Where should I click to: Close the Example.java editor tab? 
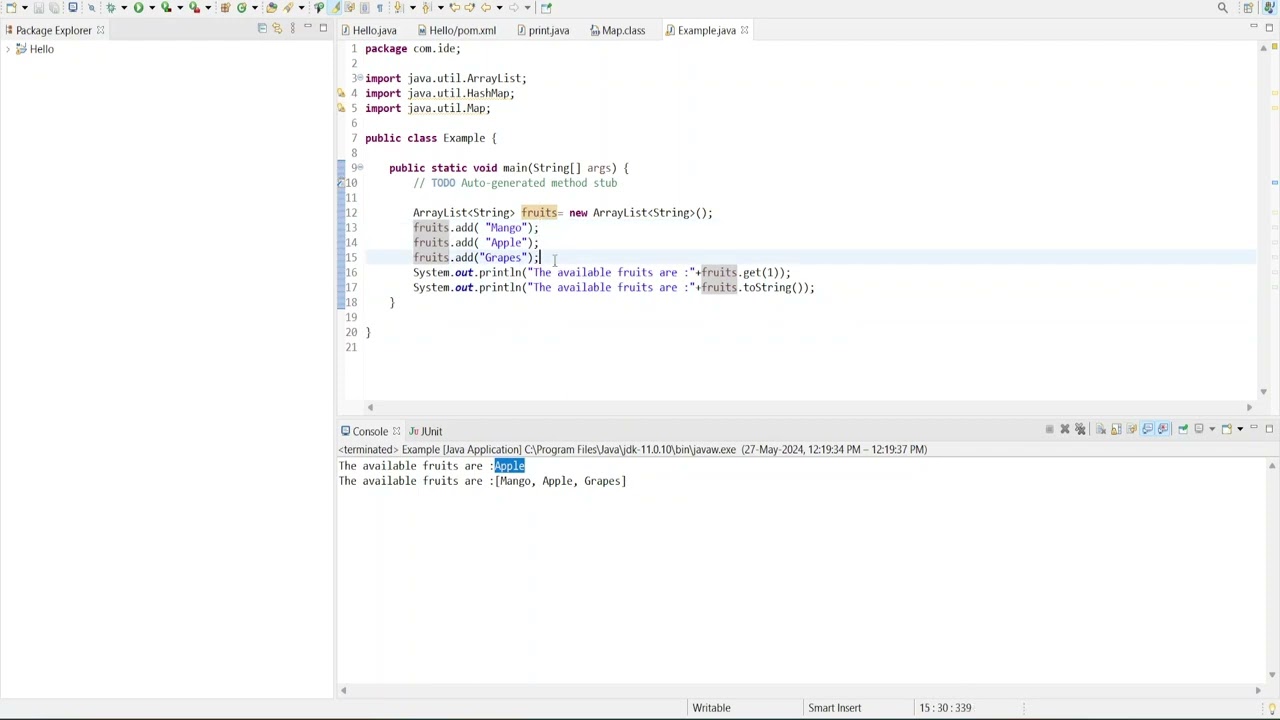pyautogui.click(x=744, y=30)
